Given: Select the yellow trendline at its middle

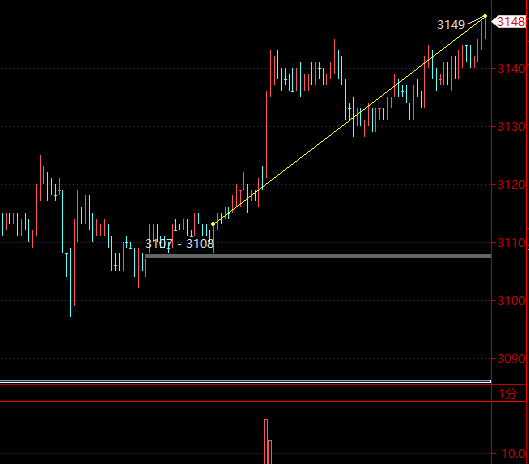Looking at the screenshot, I should pyautogui.click(x=349, y=120).
